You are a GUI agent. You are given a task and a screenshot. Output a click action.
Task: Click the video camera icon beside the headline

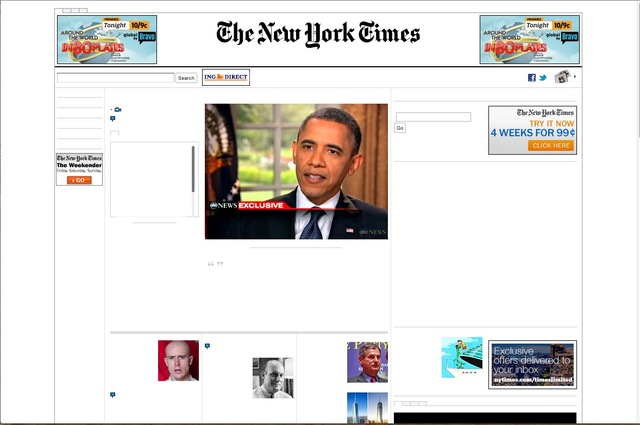(118, 109)
